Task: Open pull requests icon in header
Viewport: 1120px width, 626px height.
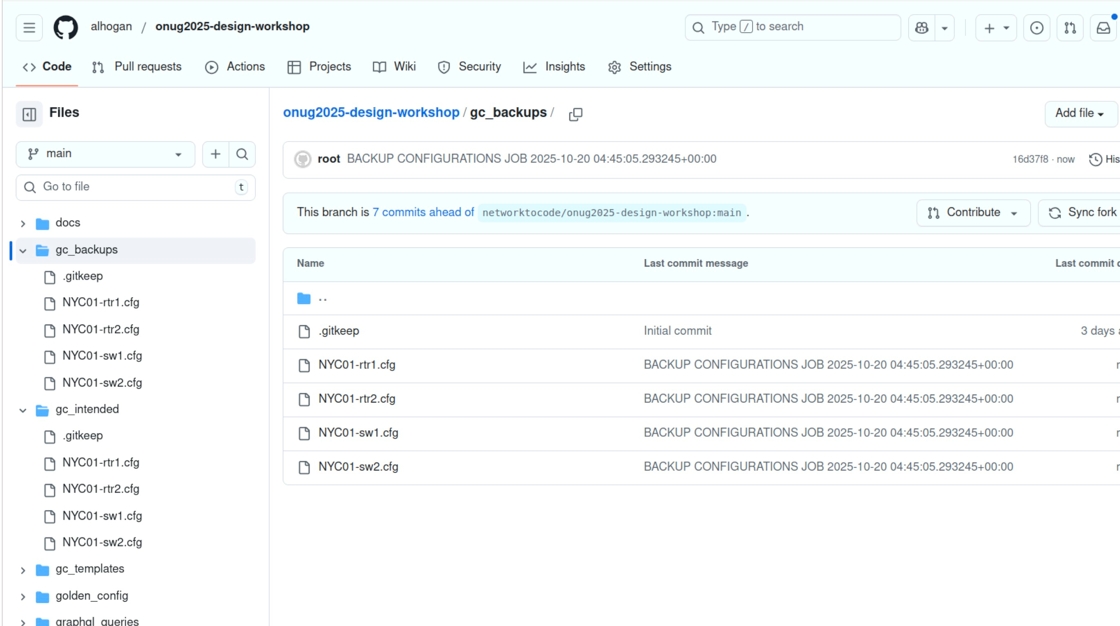Action: pyautogui.click(x=1070, y=28)
